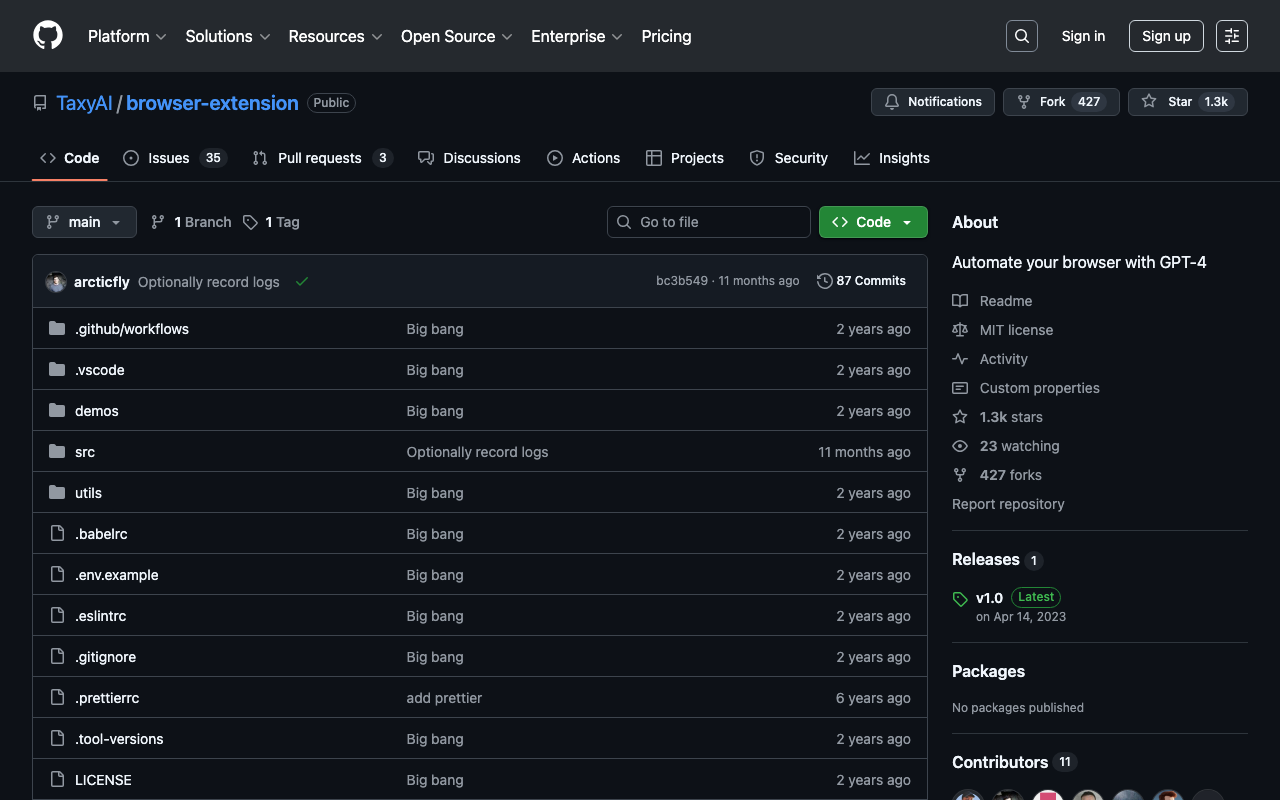This screenshot has width=1280, height=800.
Task: Click the v1.0 release tag icon
Action: point(960,599)
